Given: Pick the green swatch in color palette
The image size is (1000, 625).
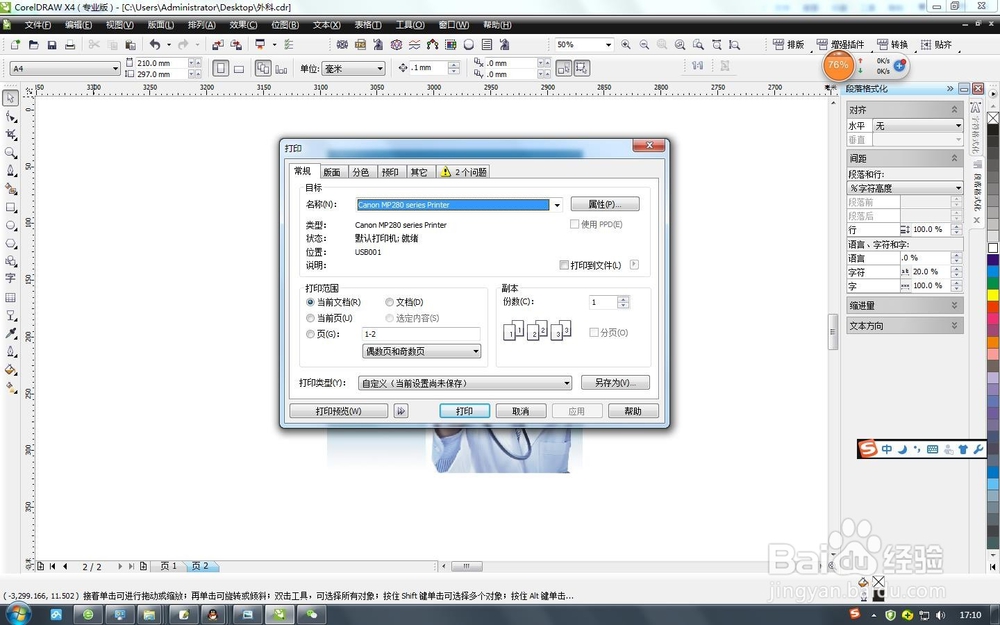Looking at the screenshot, I should tap(993, 284).
